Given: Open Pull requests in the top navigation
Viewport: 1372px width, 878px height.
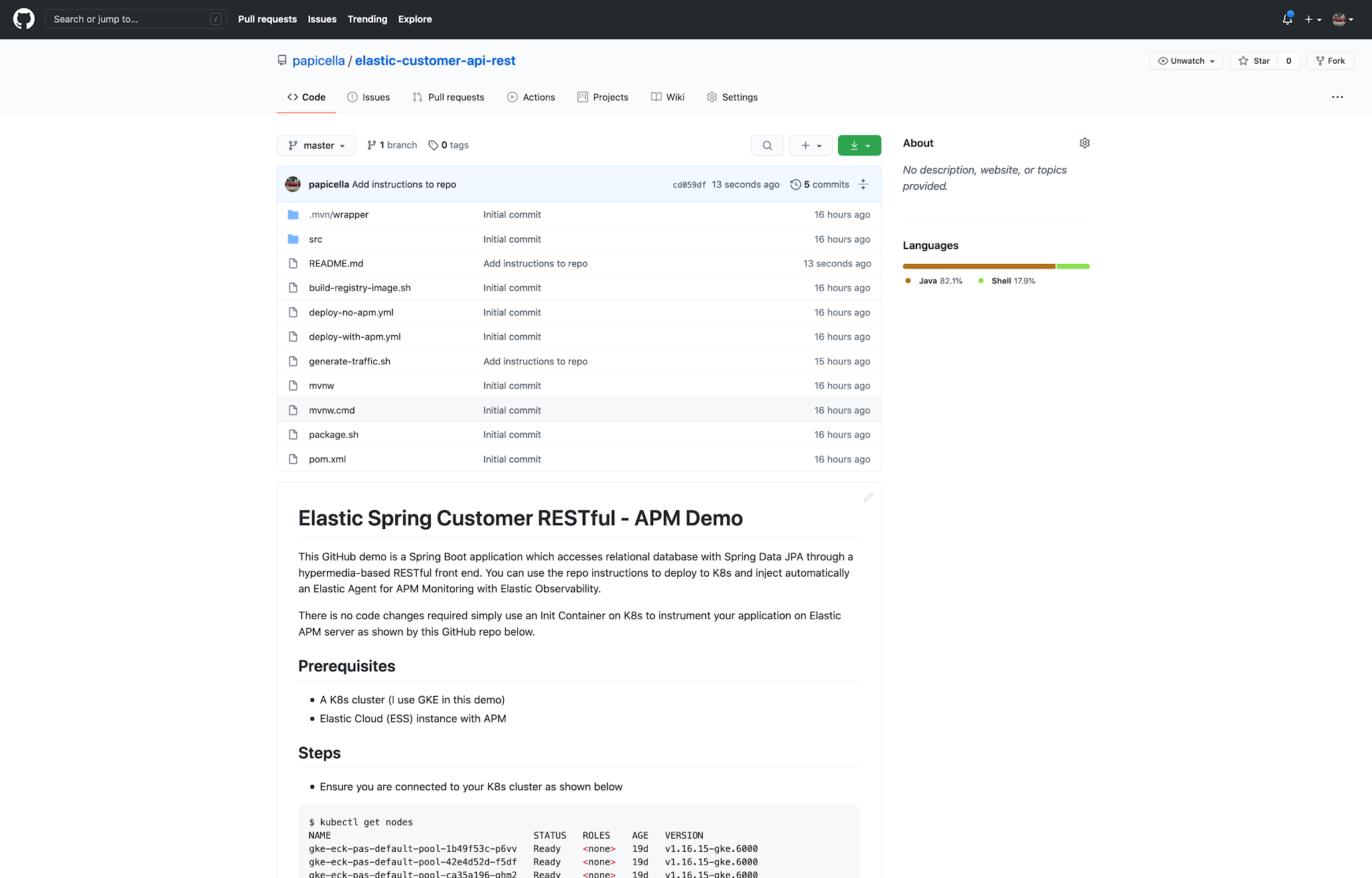Looking at the screenshot, I should (x=267, y=19).
